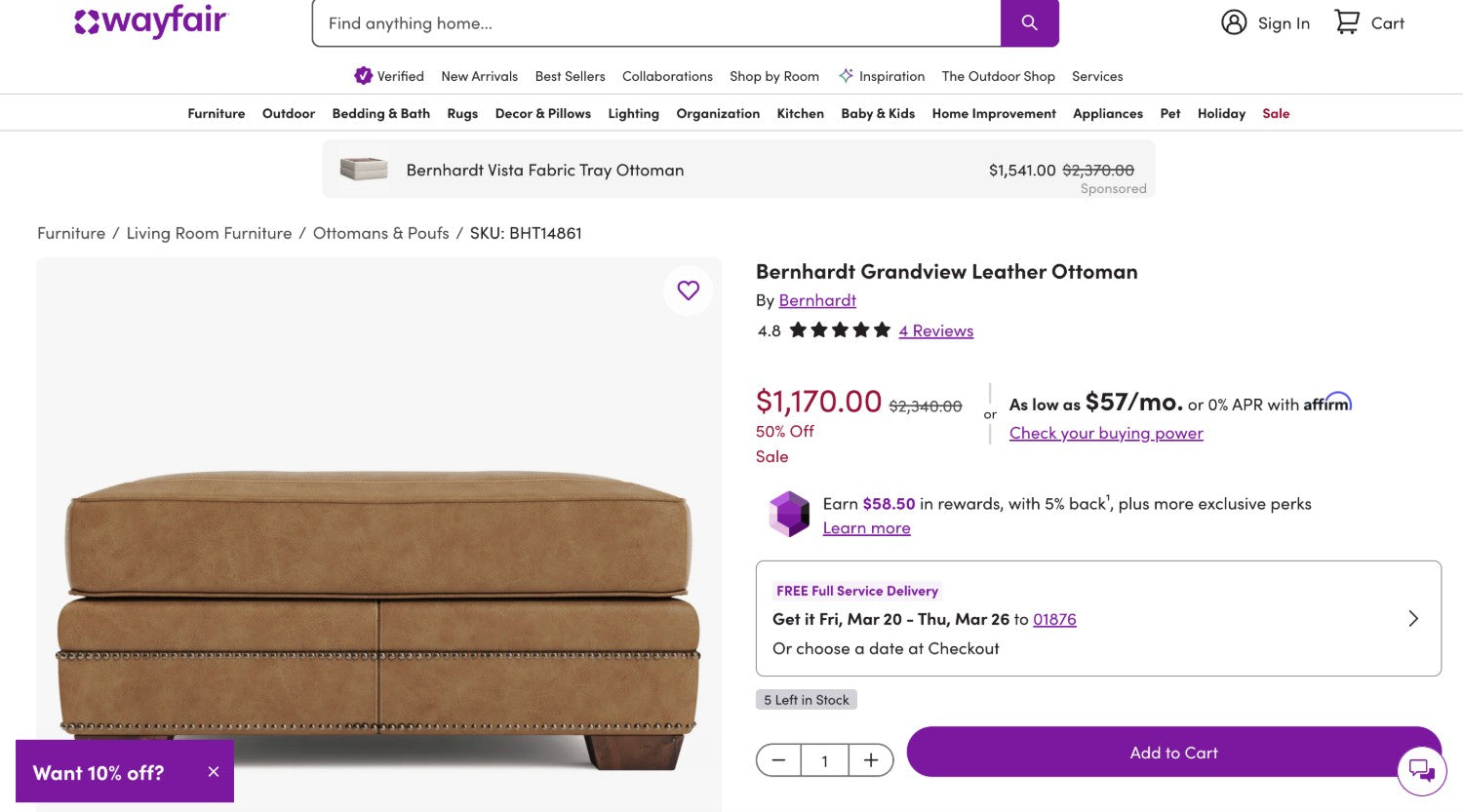Image resolution: width=1463 pixels, height=812 pixels.
Task: Open the Lighting category menu
Action: pos(633,113)
